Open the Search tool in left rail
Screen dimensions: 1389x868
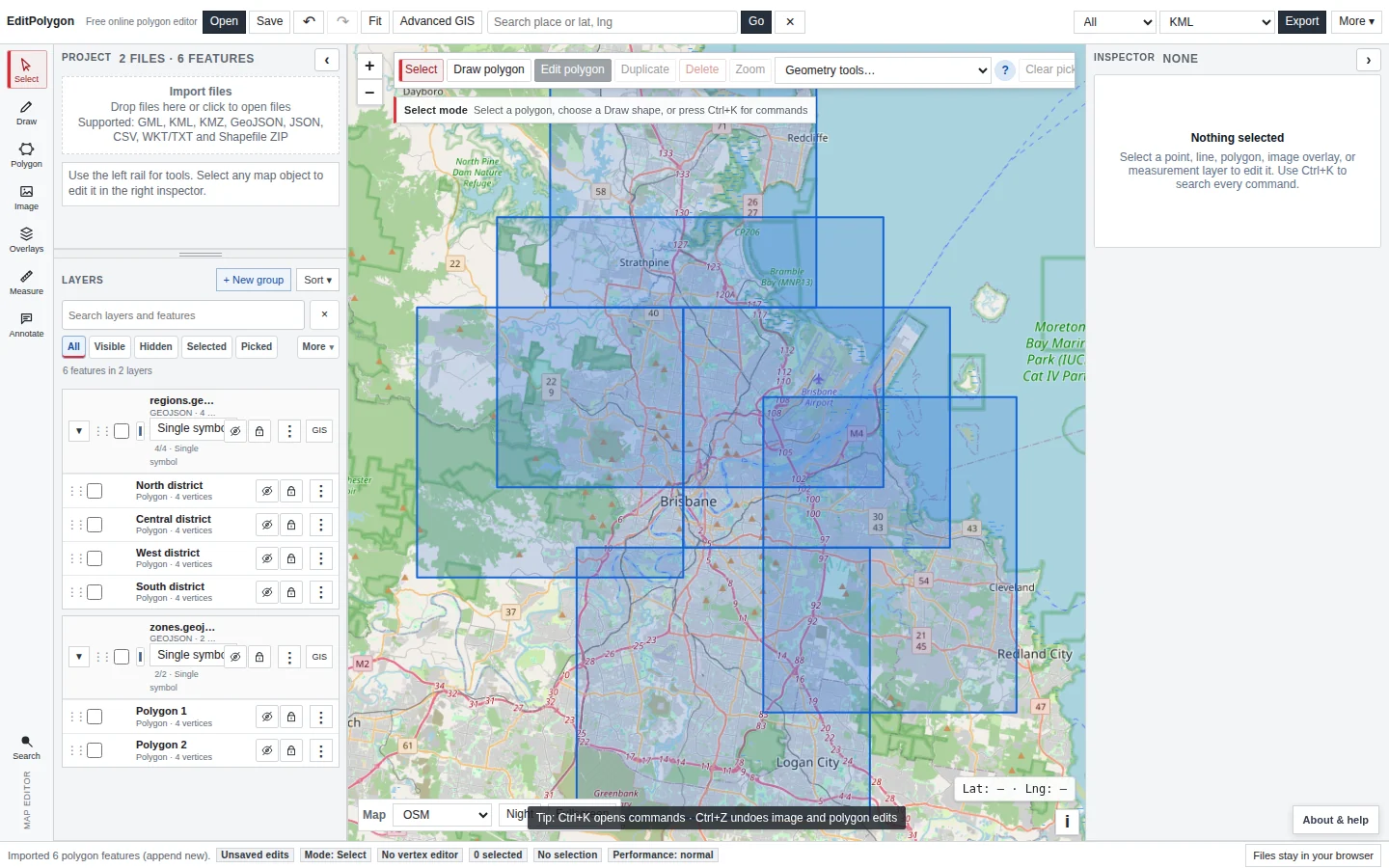(x=27, y=747)
